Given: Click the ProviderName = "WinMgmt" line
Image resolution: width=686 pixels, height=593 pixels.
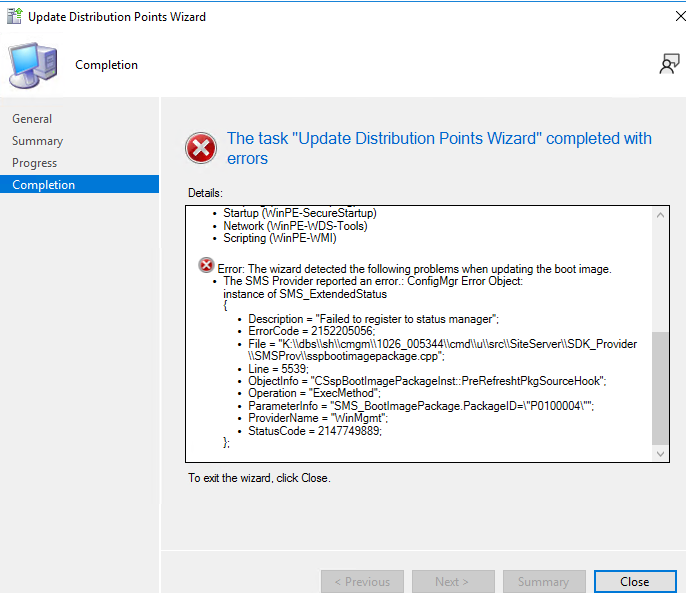Looking at the screenshot, I should [x=318, y=418].
